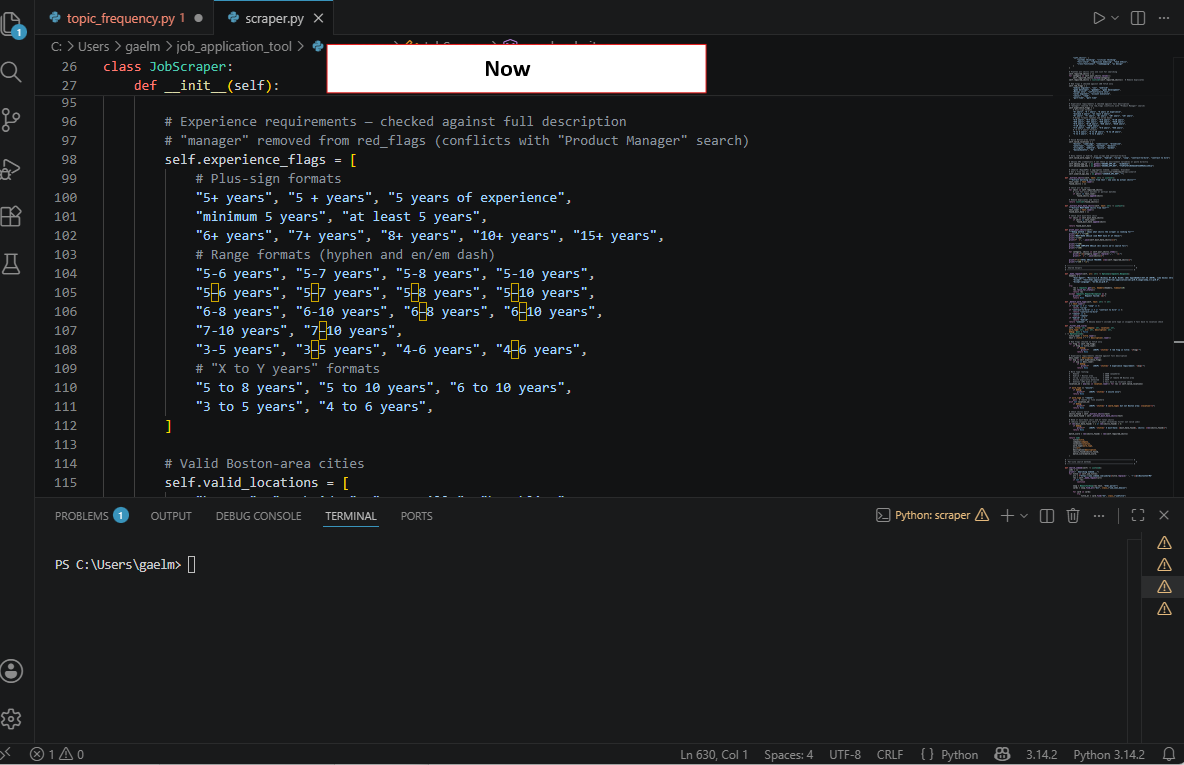Click the Ln 630, Col 1 cursor position
This screenshot has width=1184, height=765.
tap(714, 754)
